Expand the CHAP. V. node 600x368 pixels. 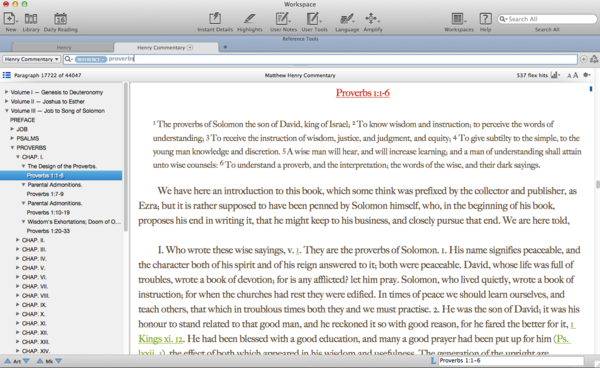[18, 268]
